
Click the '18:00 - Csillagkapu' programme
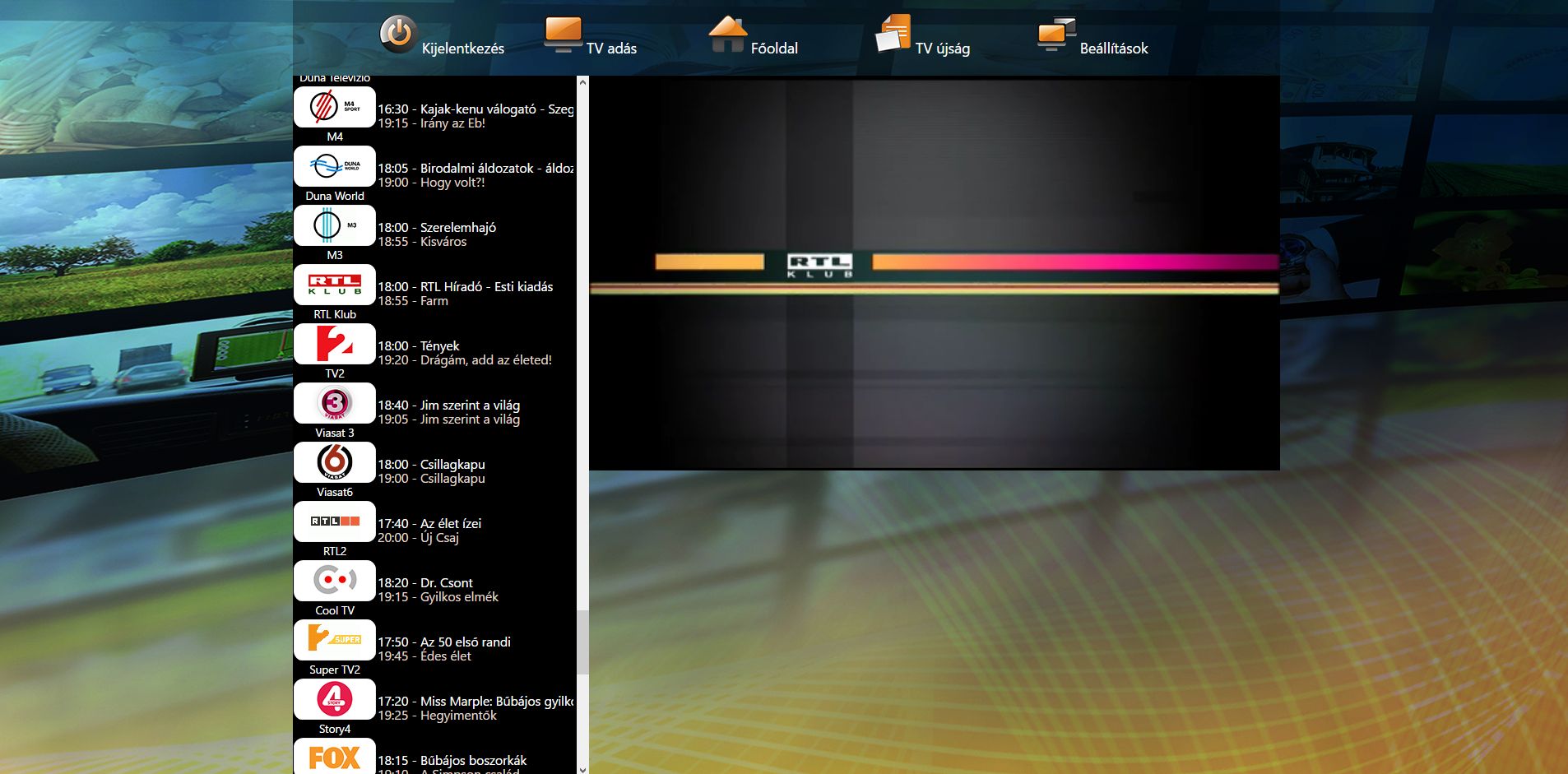pyautogui.click(x=432, y=464)
